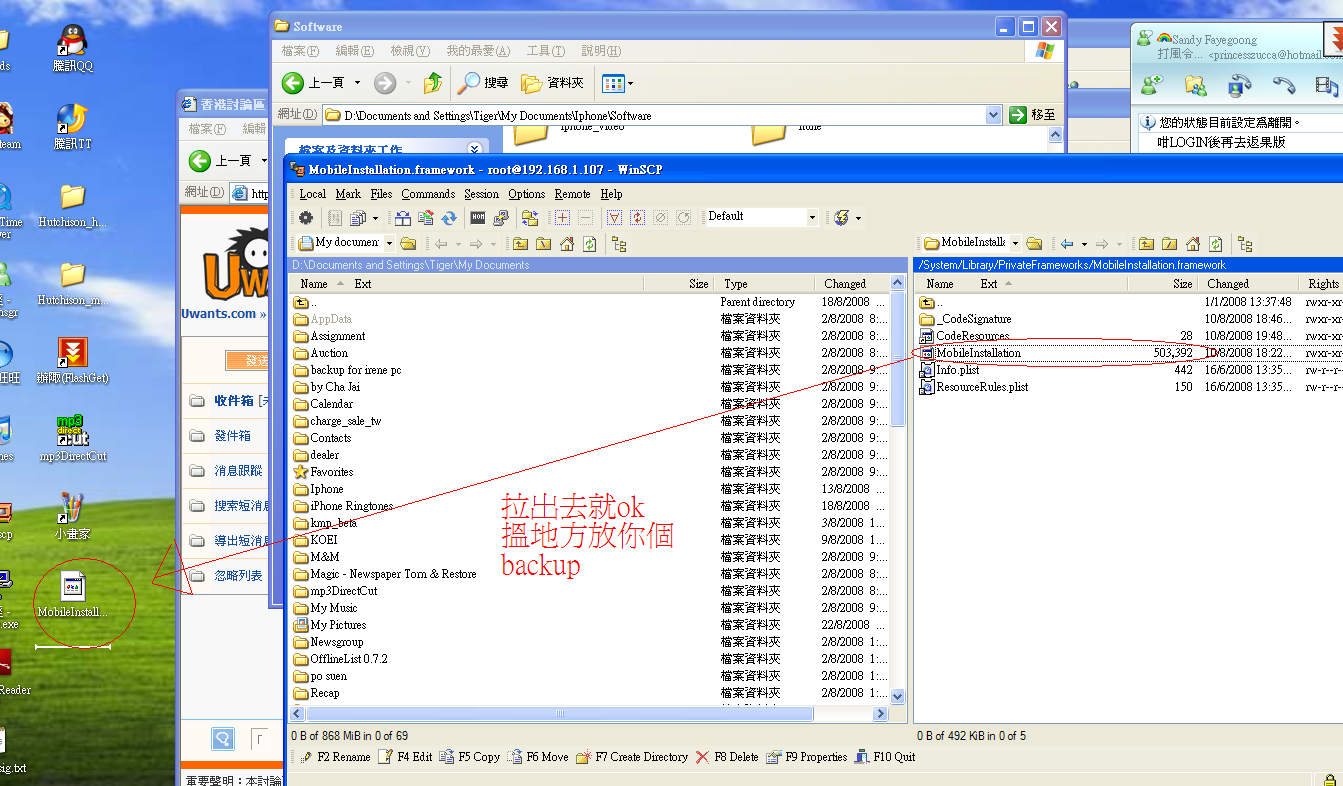Open the My documents drive dropdown
Screen dimensions: 1343x786
tap(389, 243)
